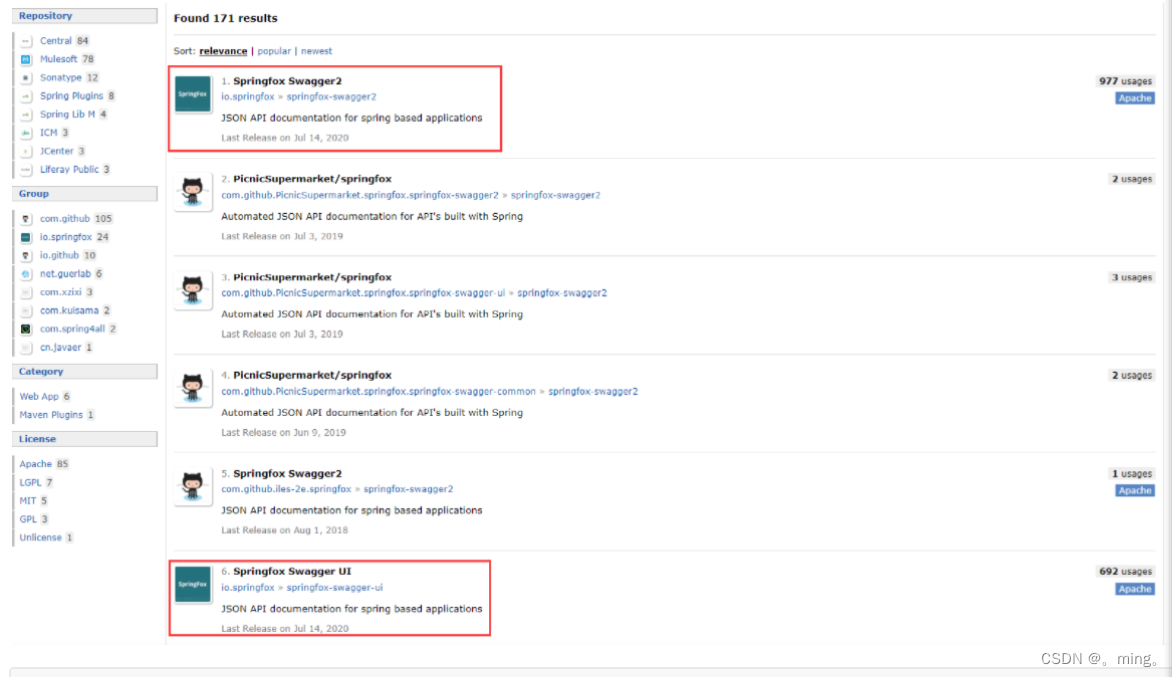Click the Apache license badge of result 1
Screen dimensions: 1172x677
[x=1135, y=99]
